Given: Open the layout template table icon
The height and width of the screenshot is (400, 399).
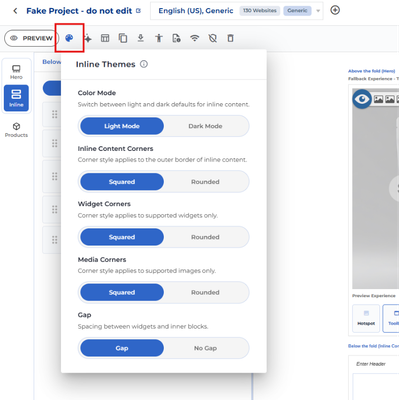Looking at the screenshot, I should pyautogui.click(x=105, y=38).
